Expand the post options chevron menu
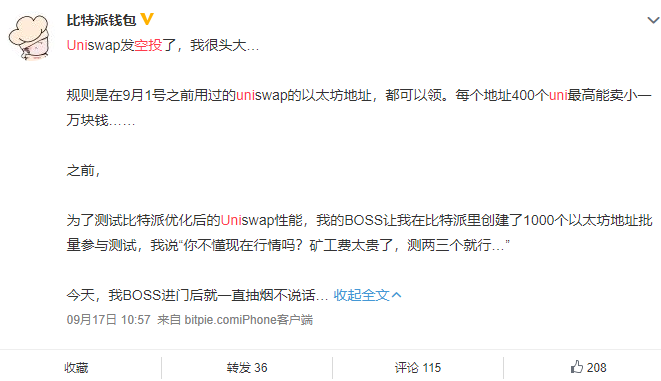 coord(653,20)
